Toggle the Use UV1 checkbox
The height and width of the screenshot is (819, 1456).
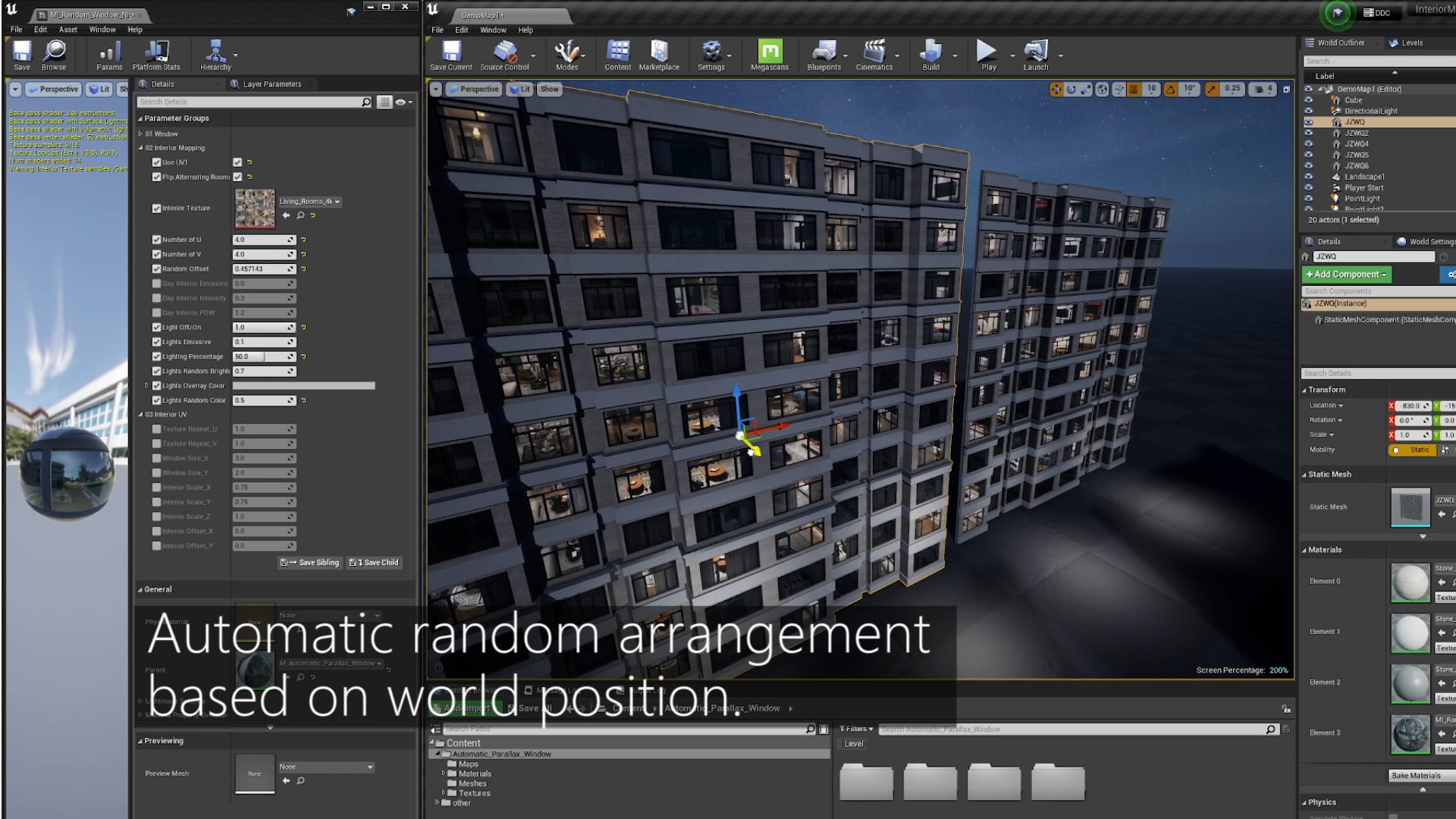pos(237,162)
